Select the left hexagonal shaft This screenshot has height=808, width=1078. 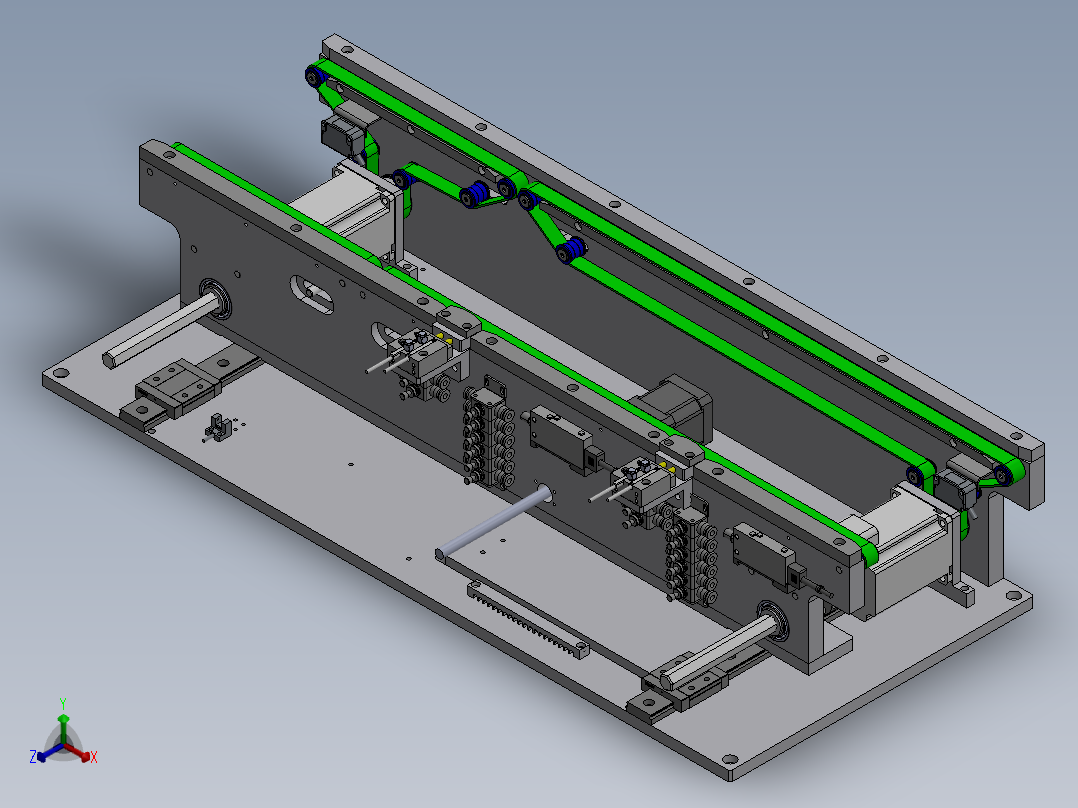(x=162, y=329)
